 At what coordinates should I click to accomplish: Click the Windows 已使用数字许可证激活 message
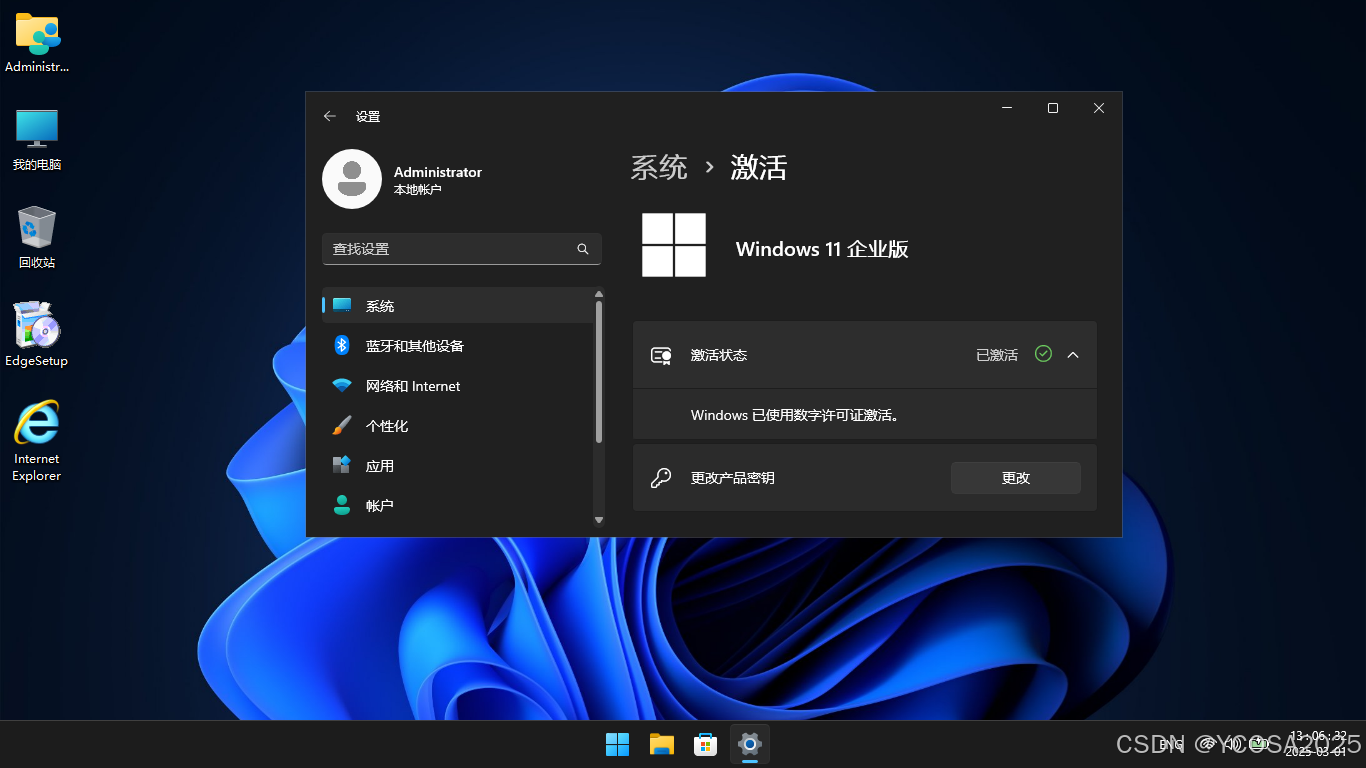click(x=795, y=415)
